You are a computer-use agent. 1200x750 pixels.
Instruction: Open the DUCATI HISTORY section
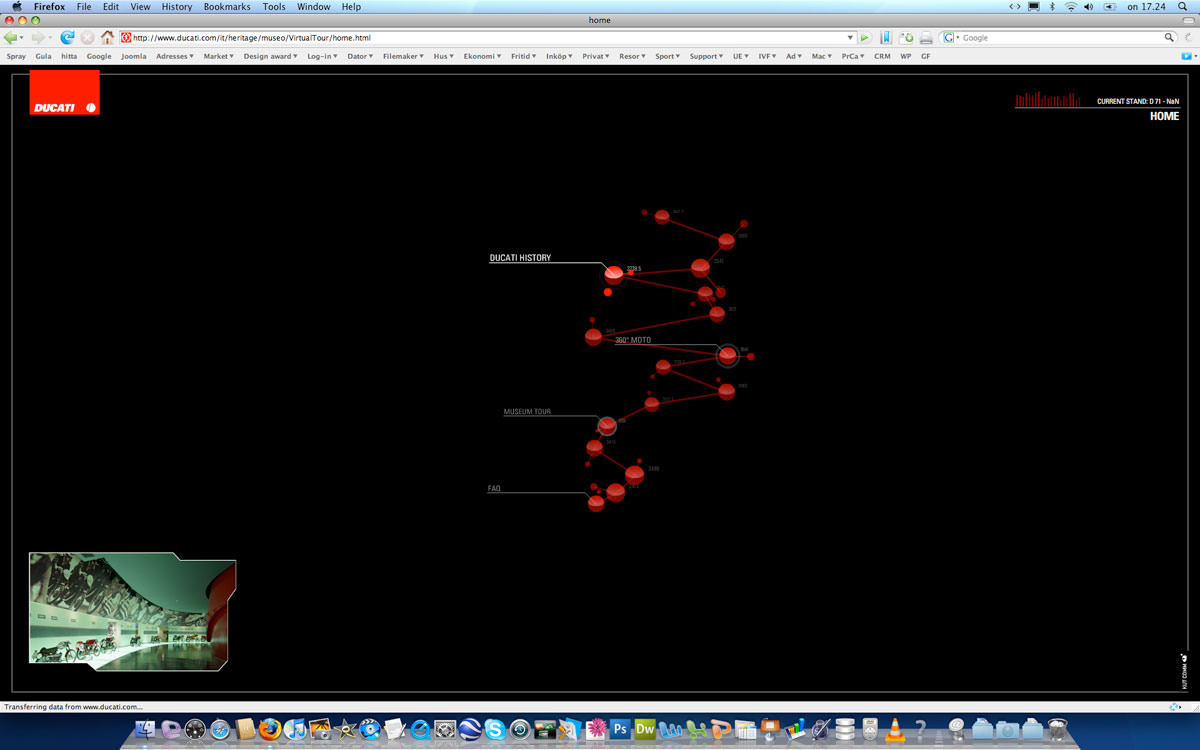[520, 258]
